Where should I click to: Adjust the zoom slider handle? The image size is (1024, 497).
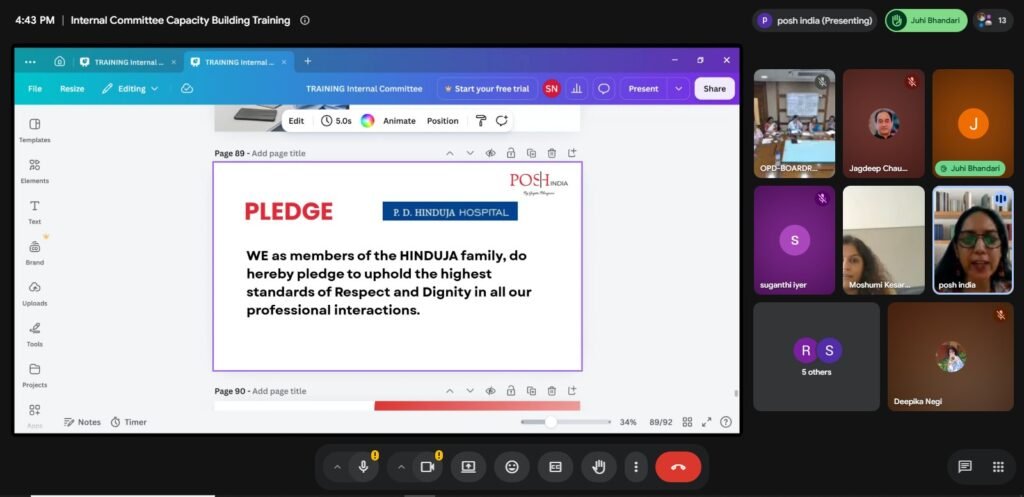(x=551, y=422)
